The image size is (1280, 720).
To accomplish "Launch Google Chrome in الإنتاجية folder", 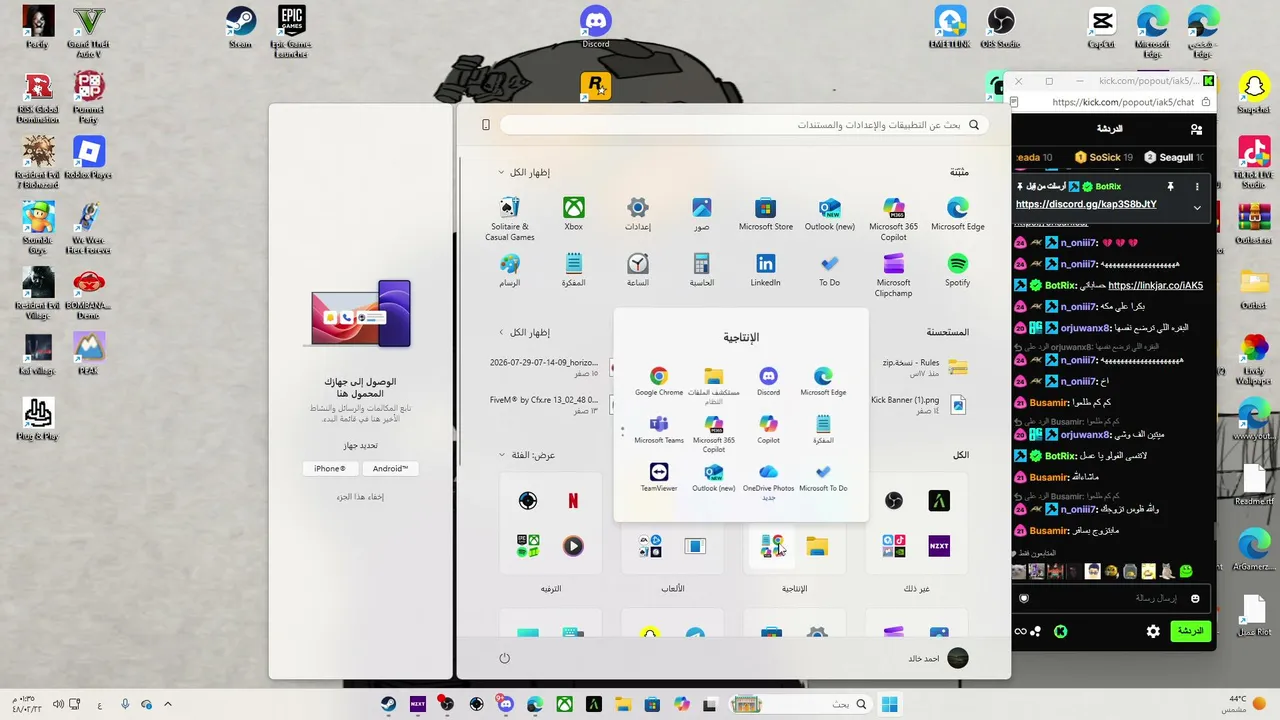I will 659,381.
